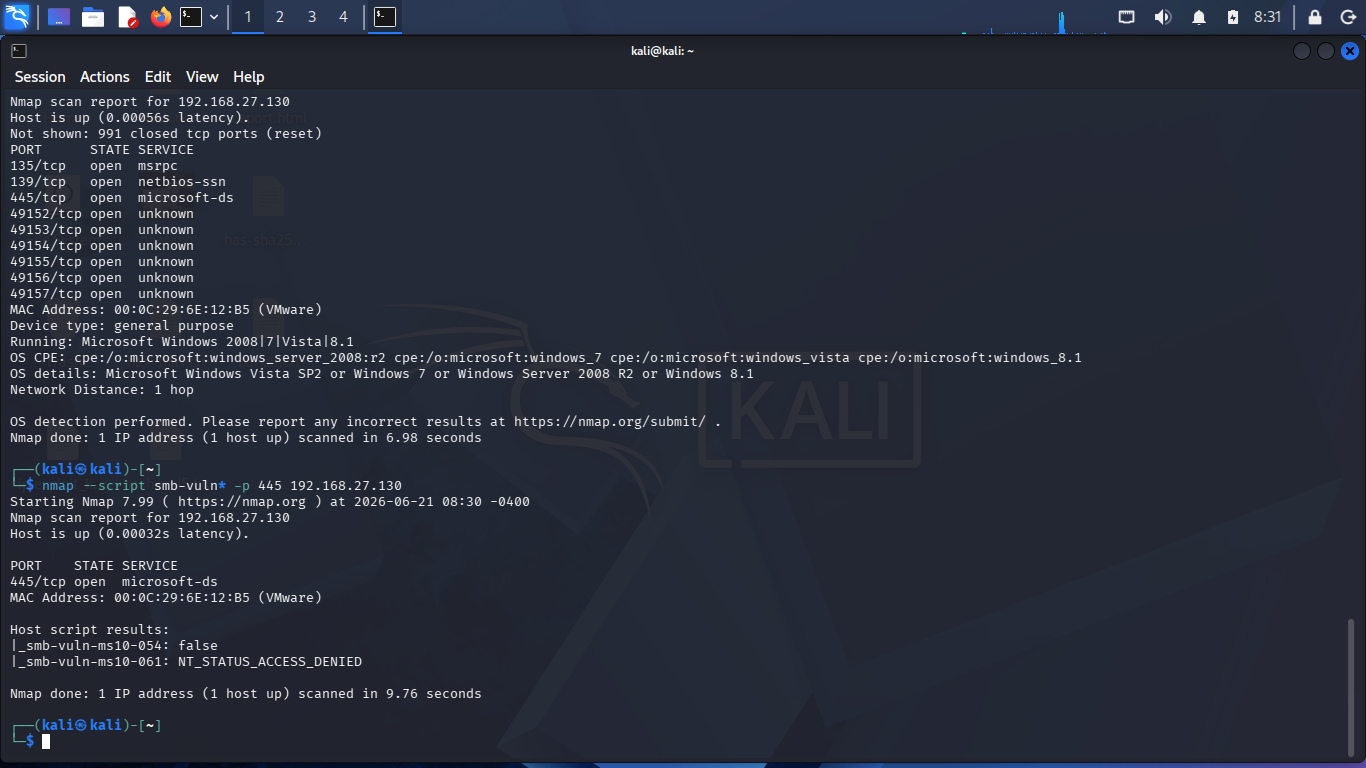Screen dimensions: 1366x768
Task: Click the 'NT_STATUS_ACCESS_DENIED' result text
Action: click(x=270, y=661)
